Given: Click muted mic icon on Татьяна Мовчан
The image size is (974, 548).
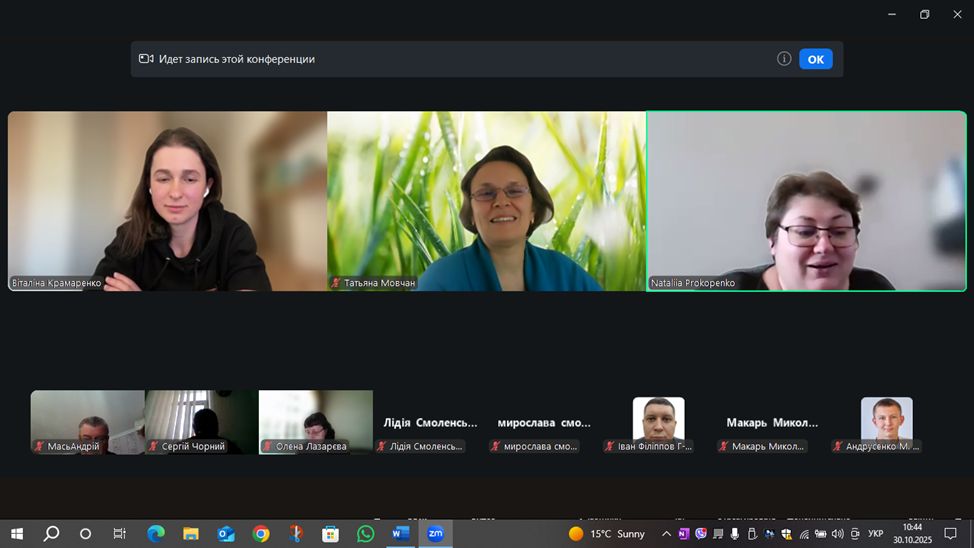Looking at the screenshot, I should point(336,283).
